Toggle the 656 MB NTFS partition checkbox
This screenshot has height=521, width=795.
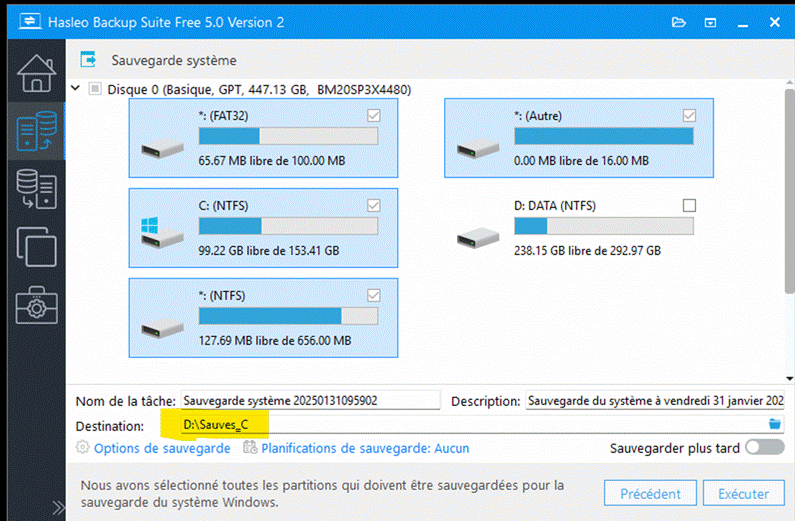tap(374, 295)
